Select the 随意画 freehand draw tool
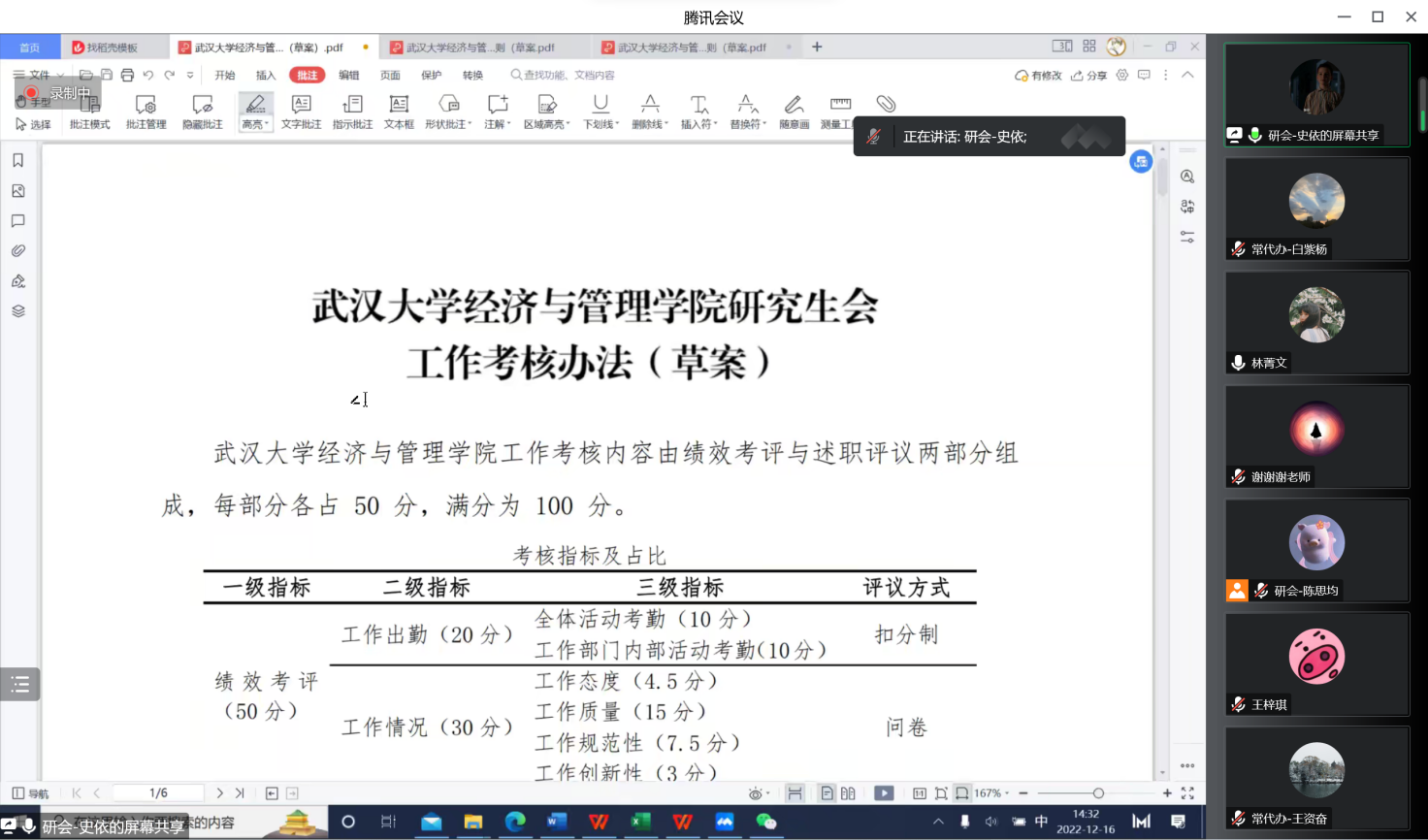This screenshot has height=840, width=1428. coord(794,112)
